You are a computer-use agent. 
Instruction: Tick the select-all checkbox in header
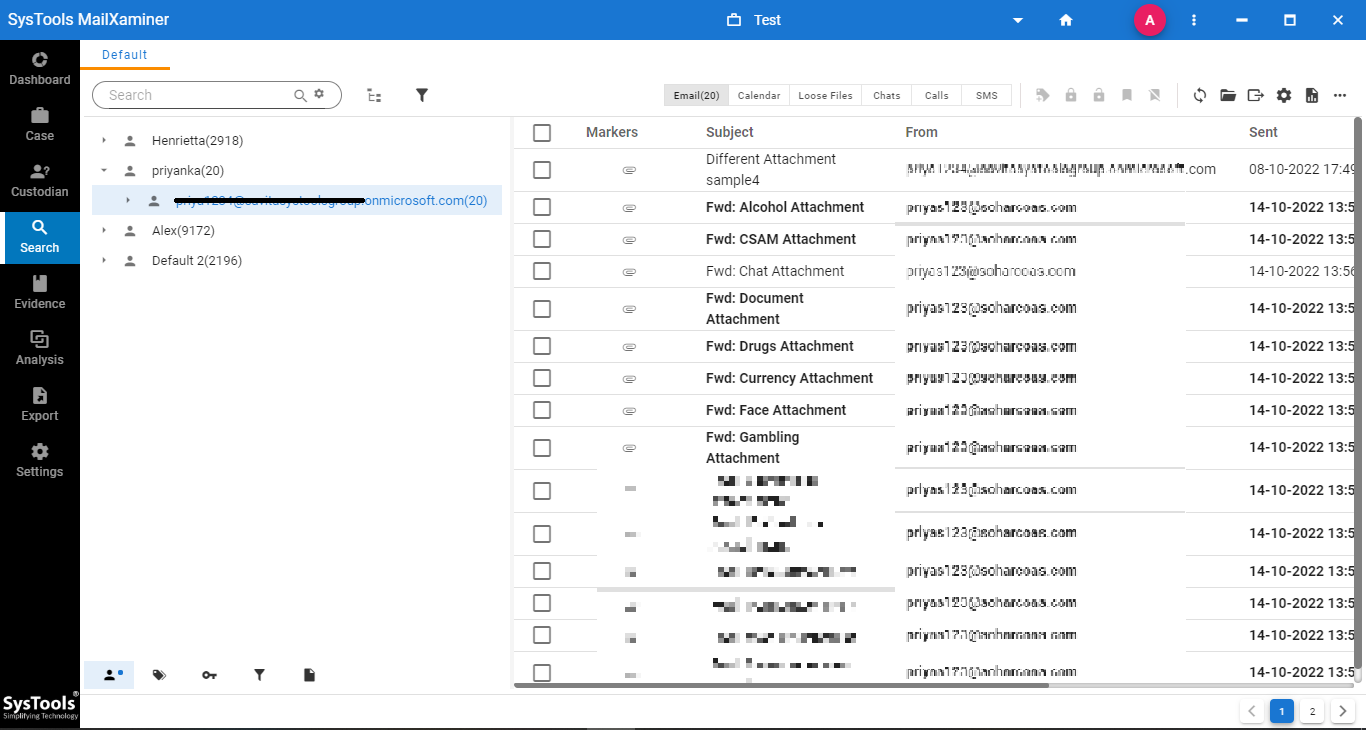542,132
